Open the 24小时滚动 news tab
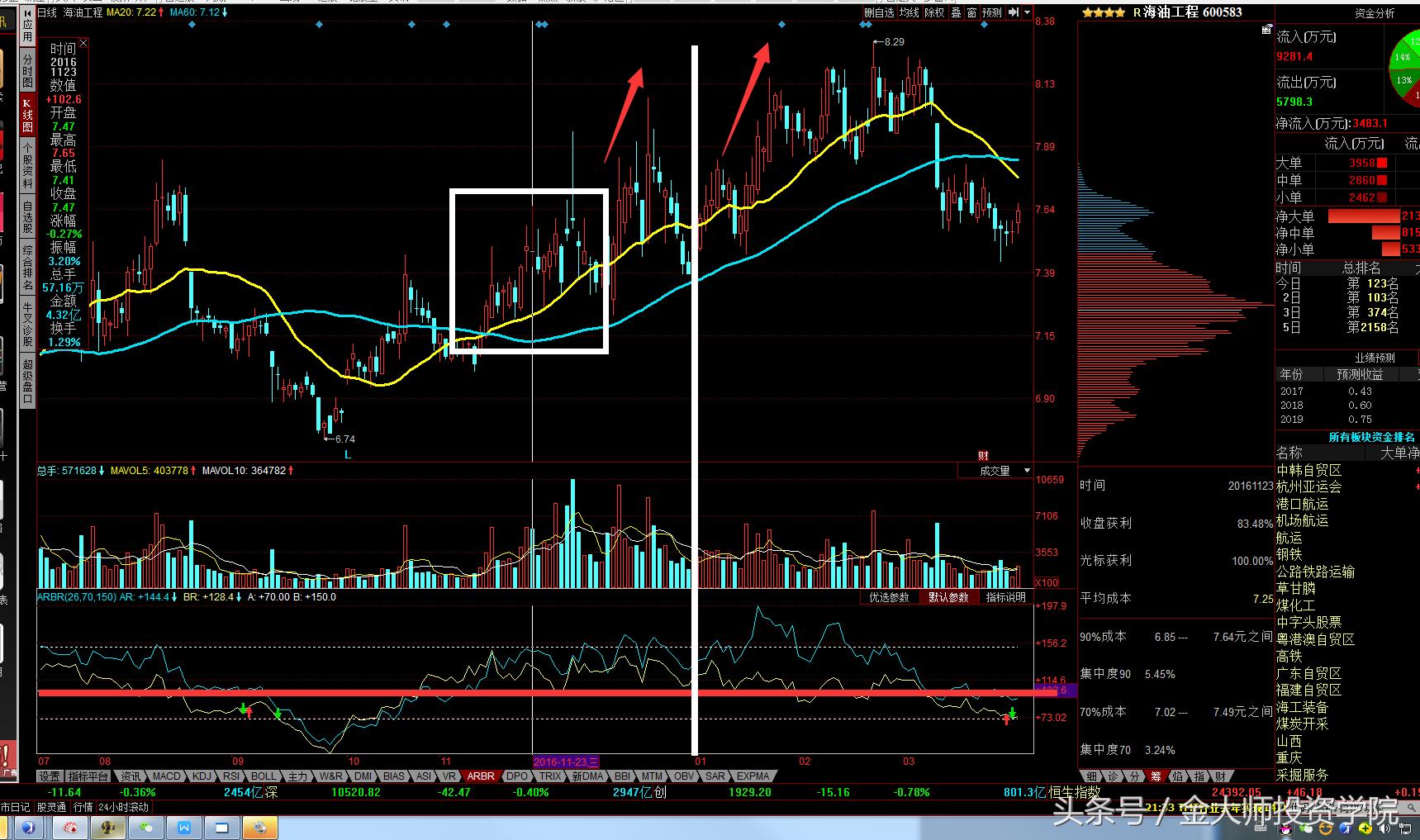This screenshot has height=840, width=1420. coord(124,807)
